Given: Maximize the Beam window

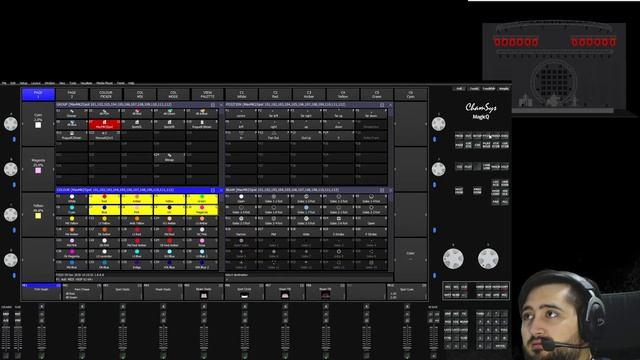Looking at the screenshot, I should click(x=382, y=190).
